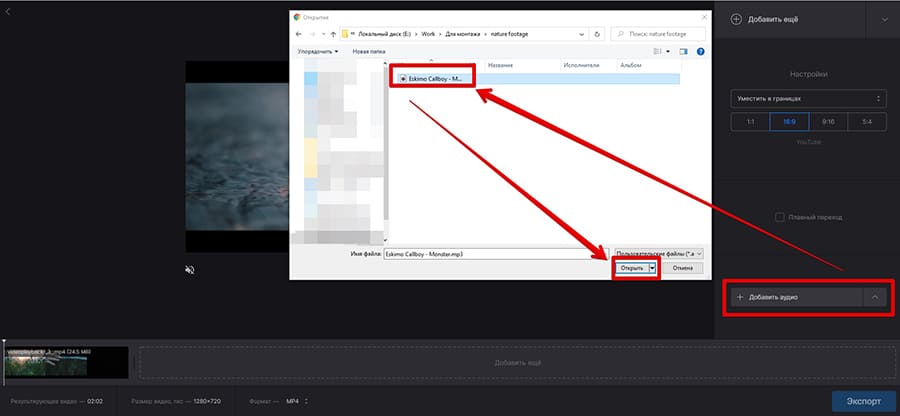
Task: Click the Экспорт button
Action: [864, 401]
